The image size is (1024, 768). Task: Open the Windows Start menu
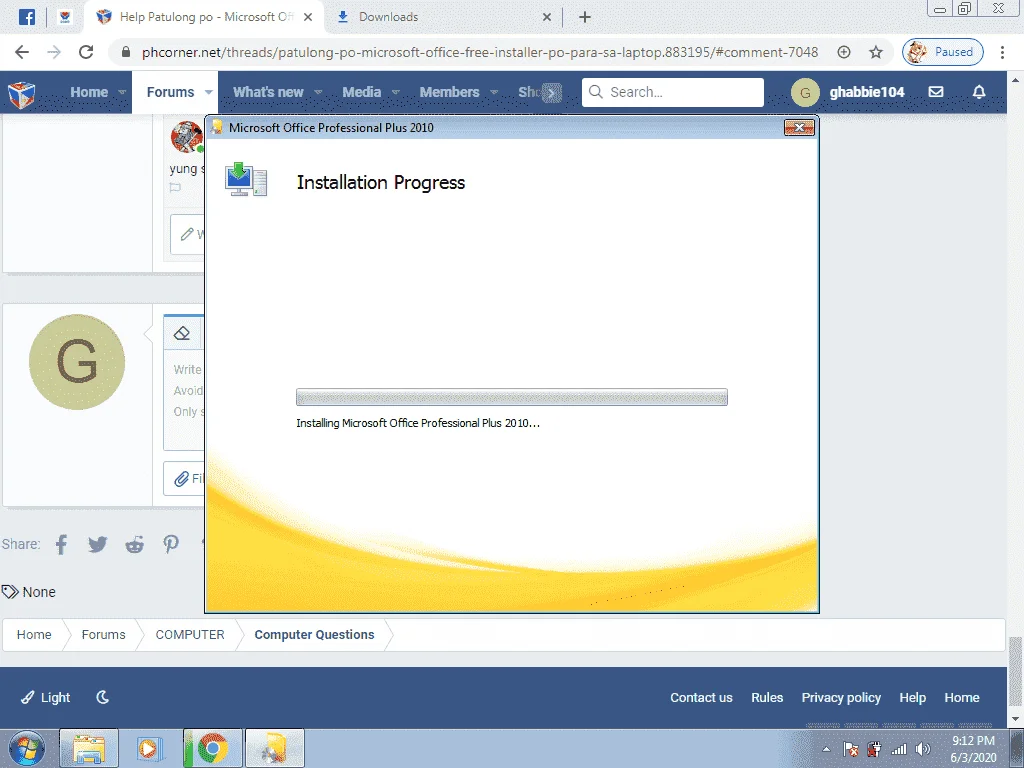coord(27,748)
